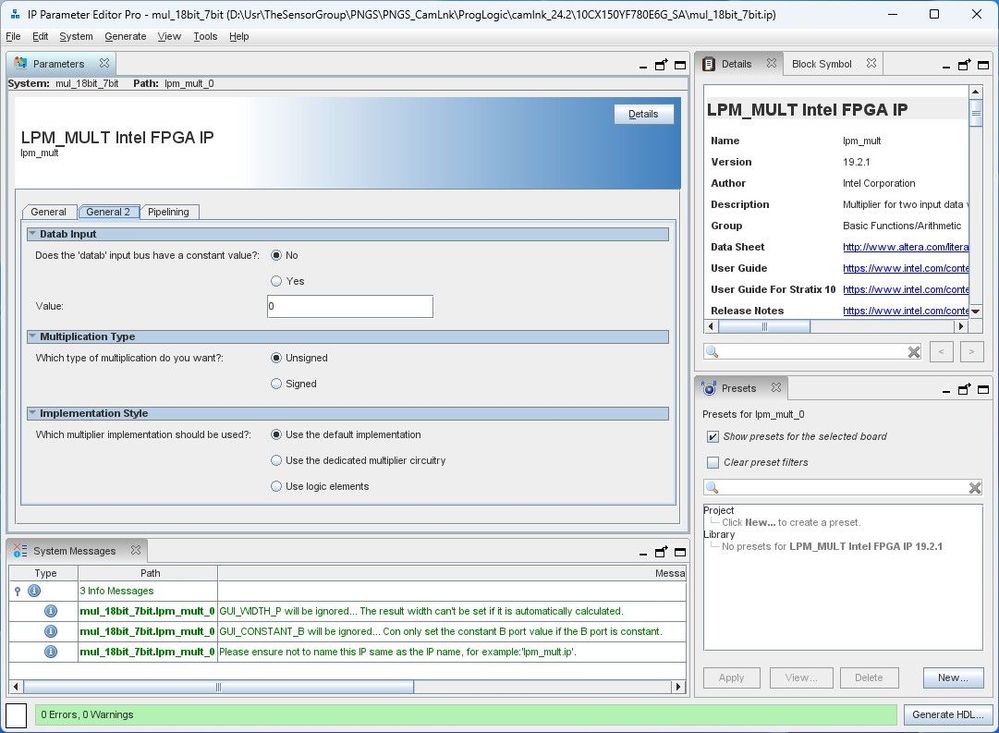Close the Details tab with its X icon
Image resolution: width=999 pixels, height=733 pixels.
771,63
